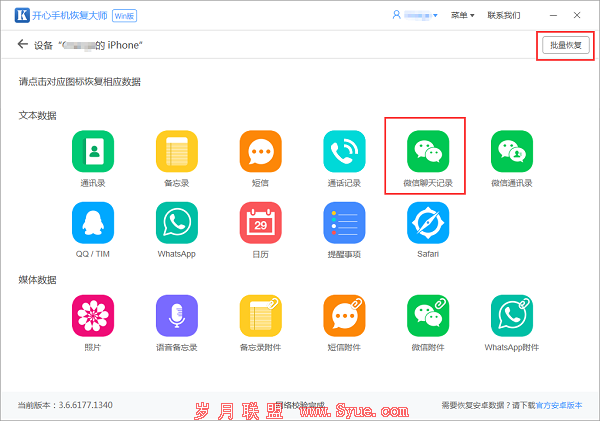Image resolution: width=600 pixels, height=421 pixels.
Task: Open the 微信附件 WeChat attachments icon
Action: point(428,316)
